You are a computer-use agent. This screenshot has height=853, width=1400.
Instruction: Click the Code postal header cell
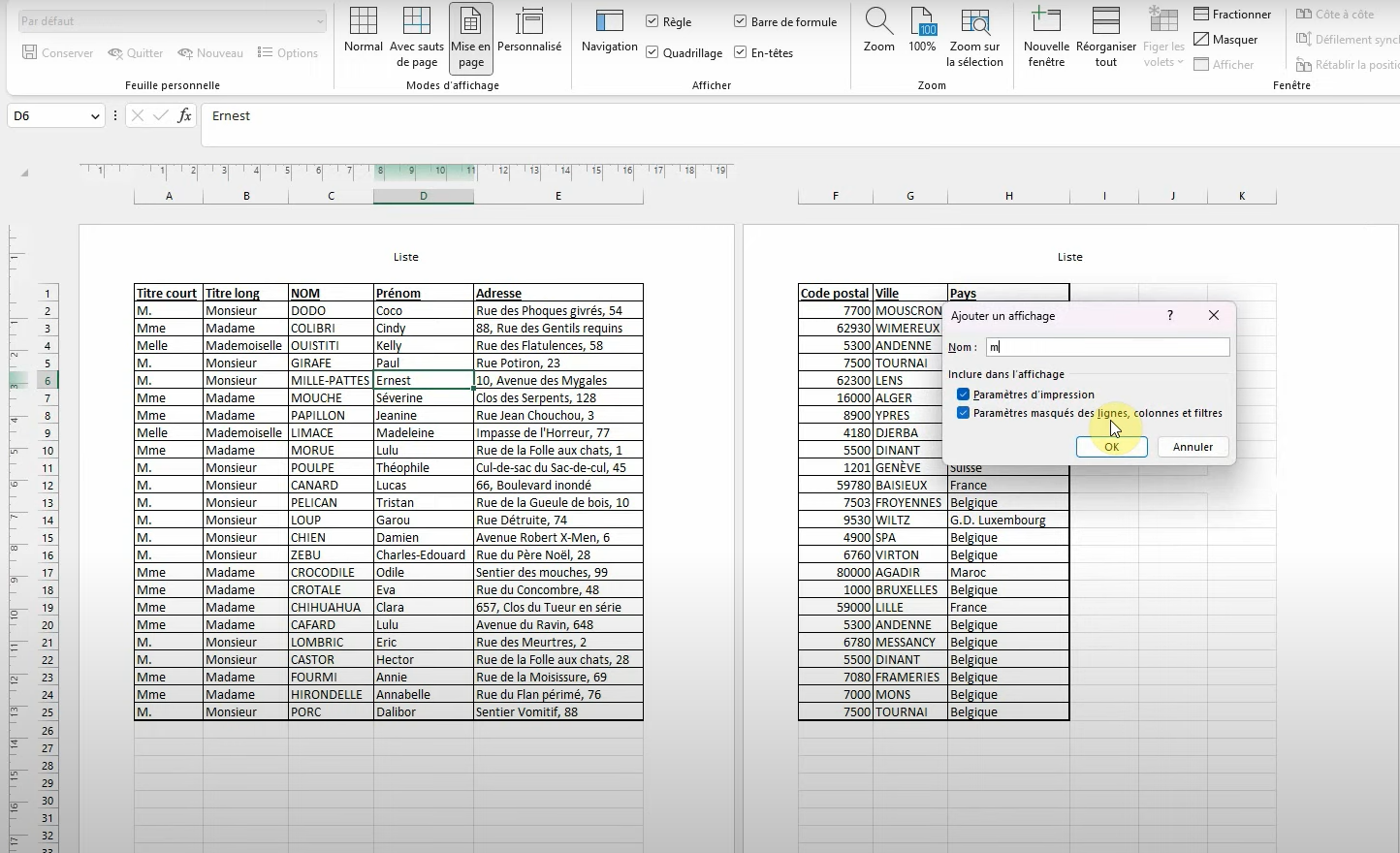coord(836,293)
